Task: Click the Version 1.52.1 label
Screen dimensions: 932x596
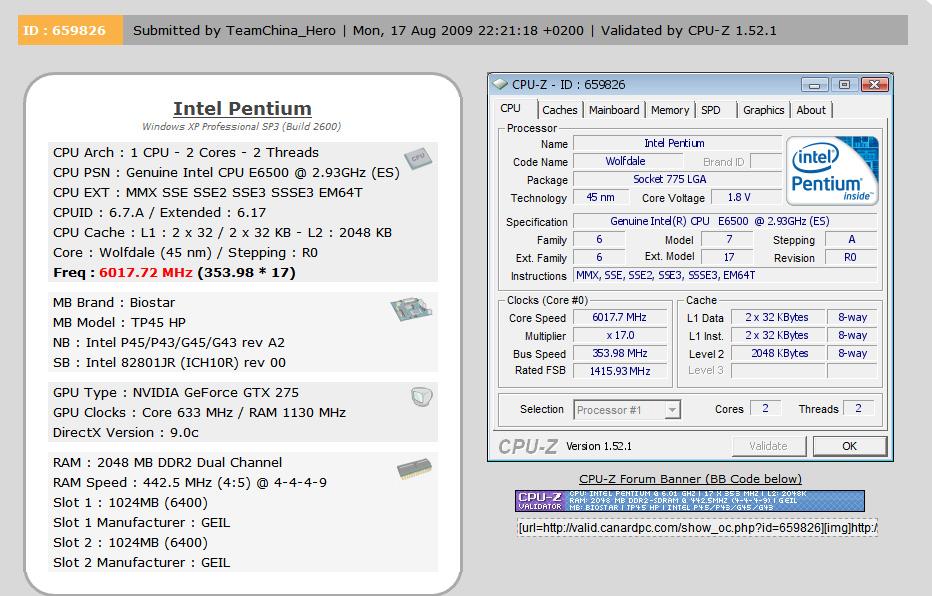Action: (x=599, y=446)
